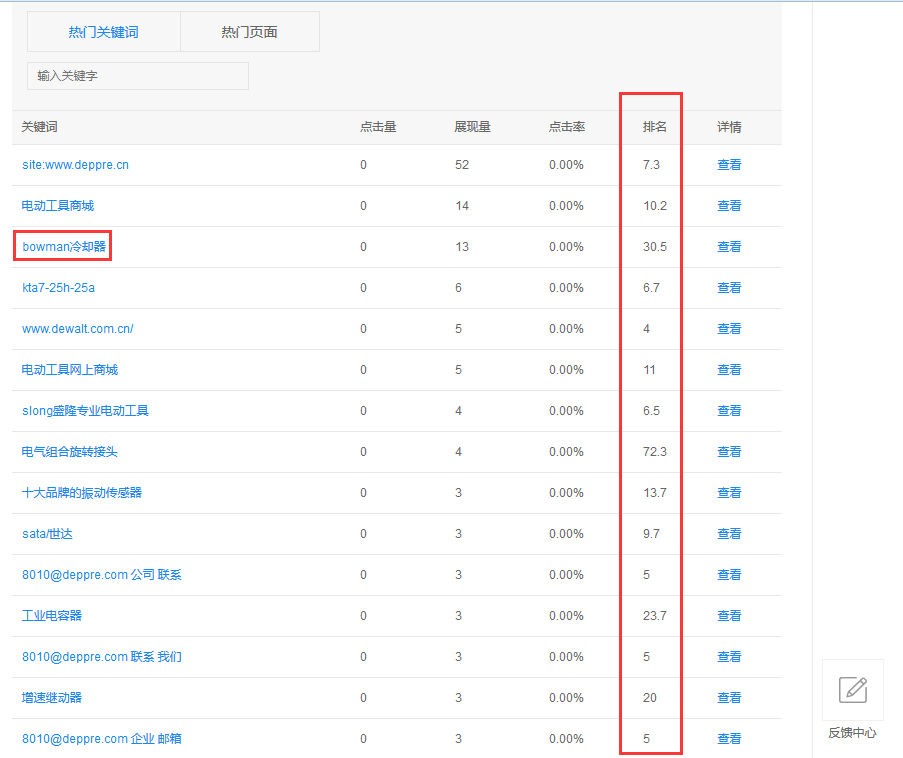903x758 pixels.
Task: Click 查看 for slong盛隆专业电动工具 row
Action: [729, 411]
